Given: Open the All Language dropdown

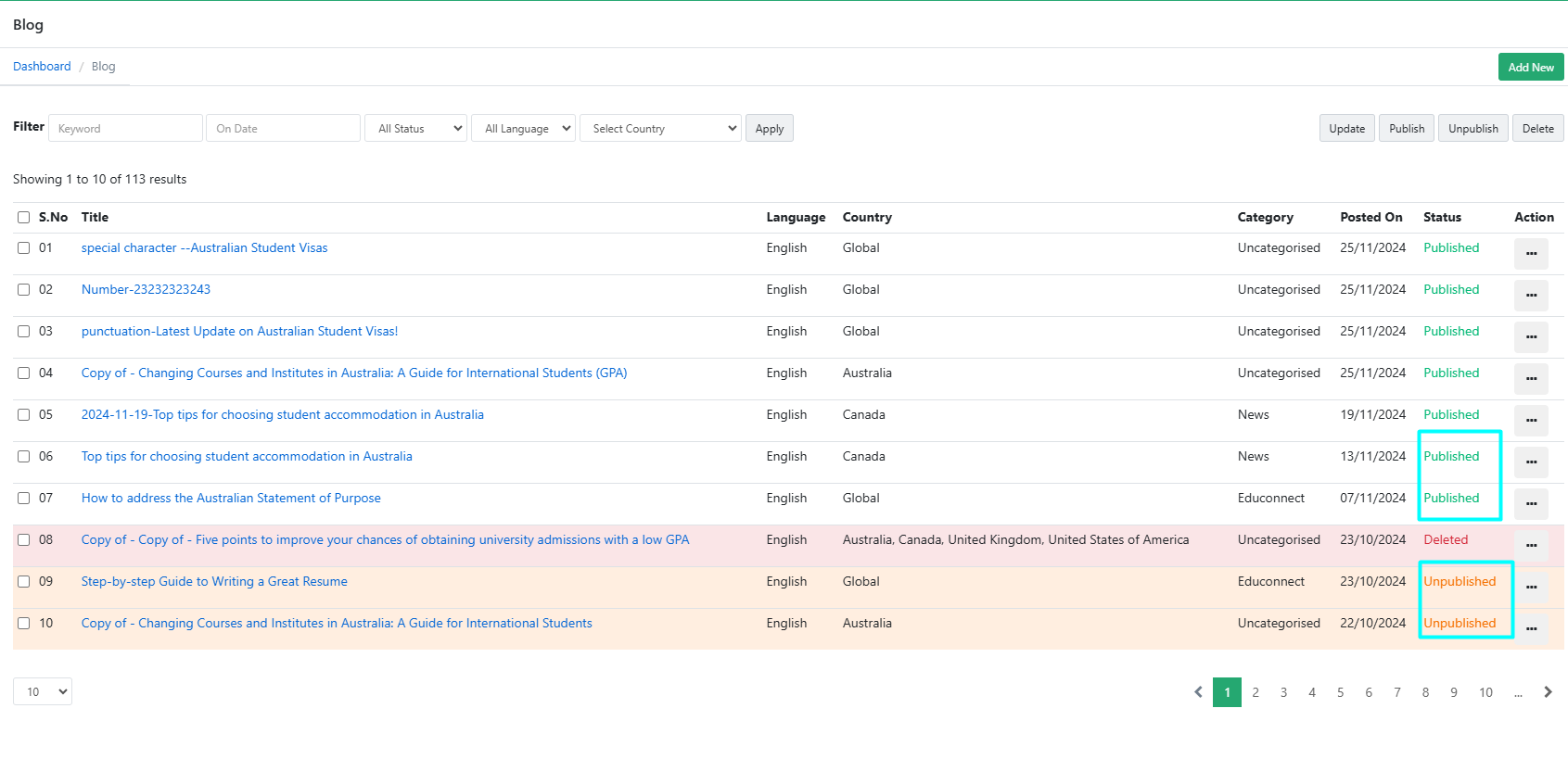Looking at the screenshot, I should point(524,129).
